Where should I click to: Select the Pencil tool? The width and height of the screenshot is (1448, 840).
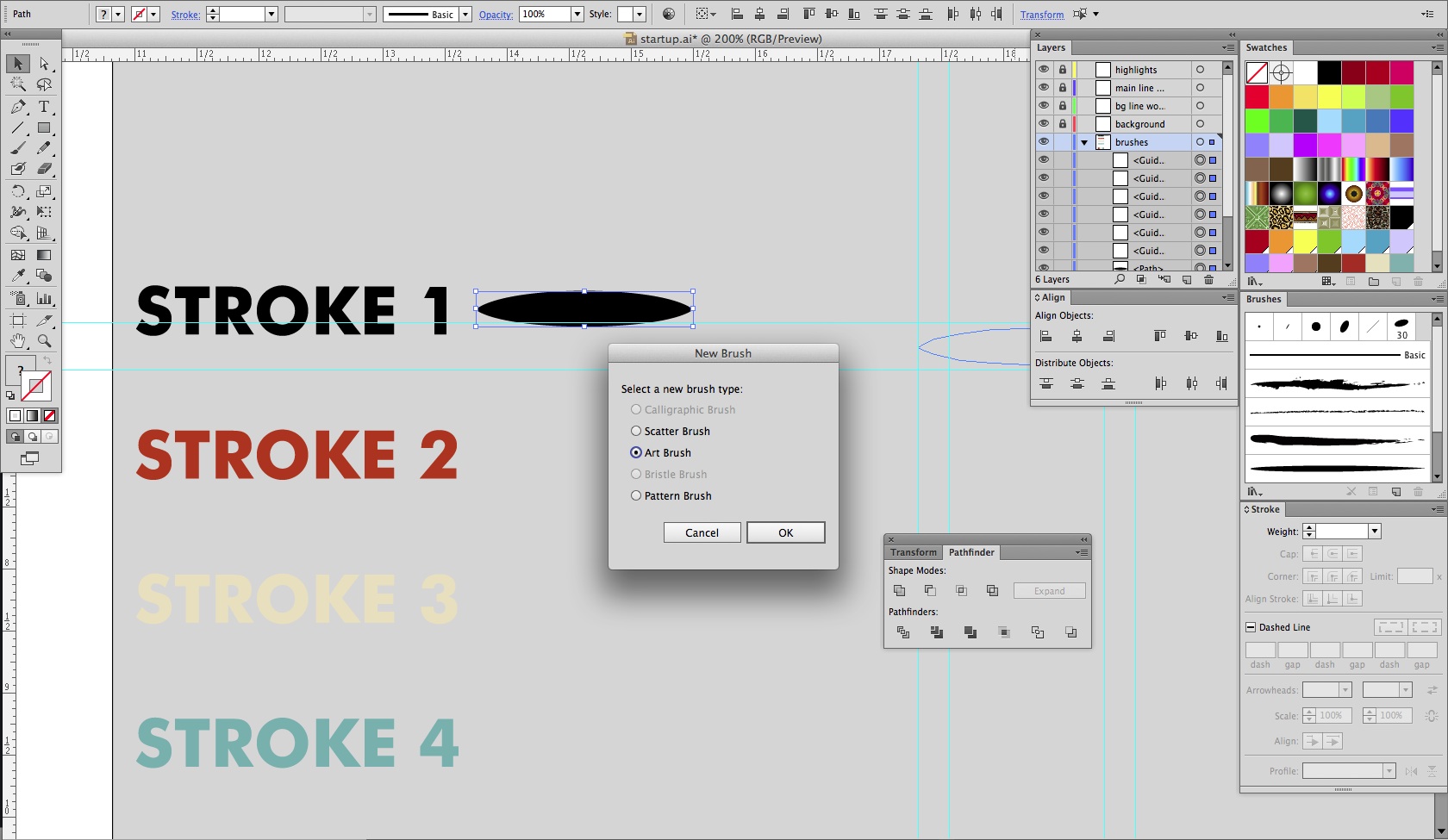point(44,148)
